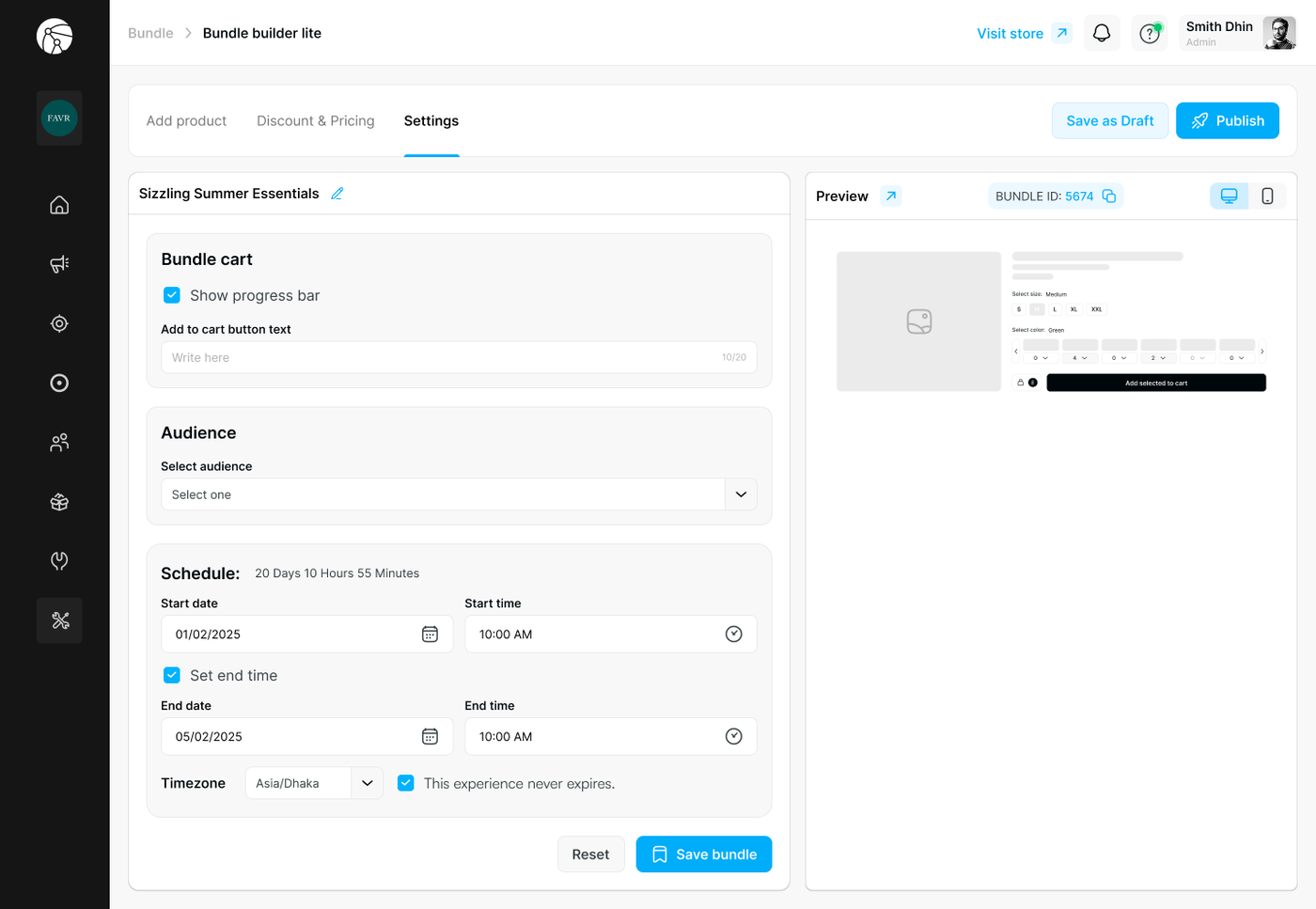Click the Publish button

coord(1227,121)
